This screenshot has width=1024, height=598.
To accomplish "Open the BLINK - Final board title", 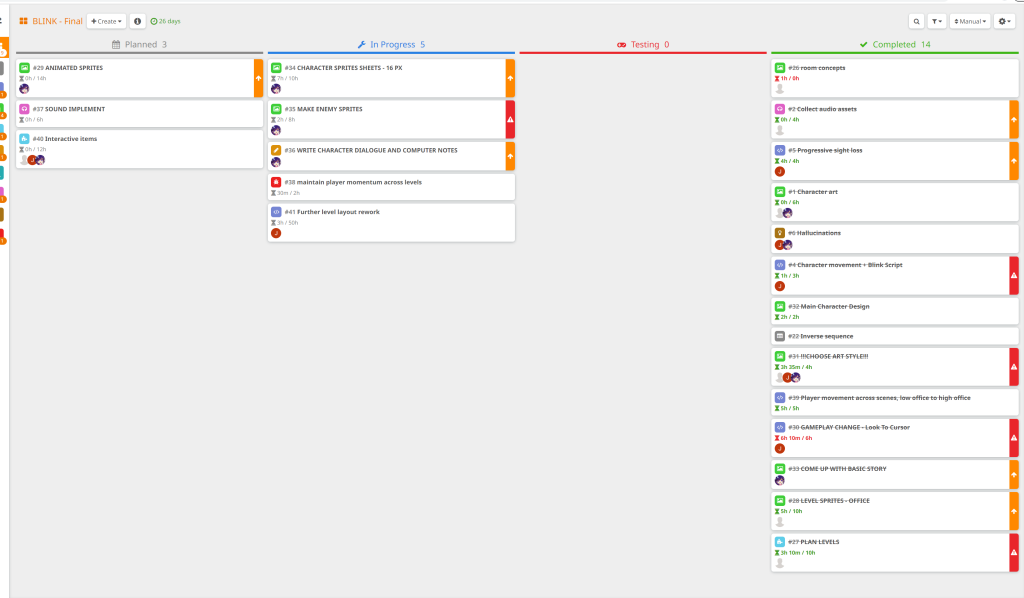I will click(x=57, y=21).
